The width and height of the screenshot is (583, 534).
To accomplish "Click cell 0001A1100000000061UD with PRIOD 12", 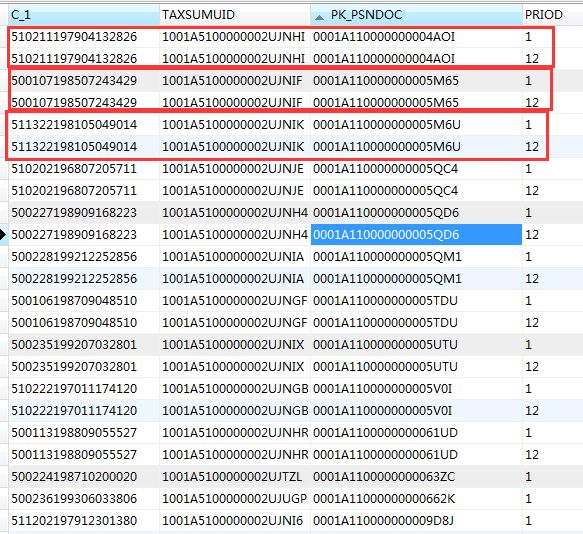I will 416,454.
